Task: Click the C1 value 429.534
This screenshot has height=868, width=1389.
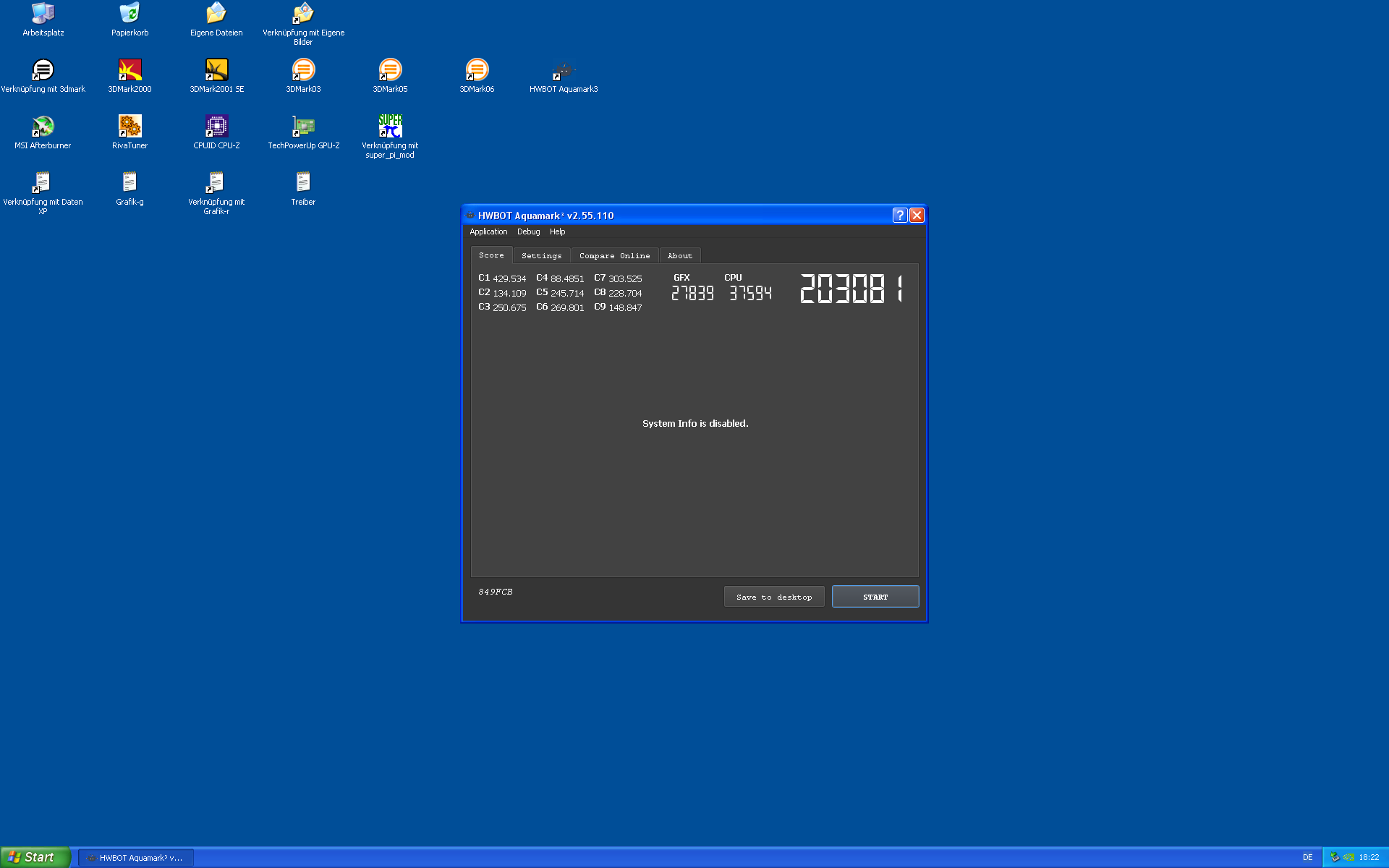Action: coord(509,278)
